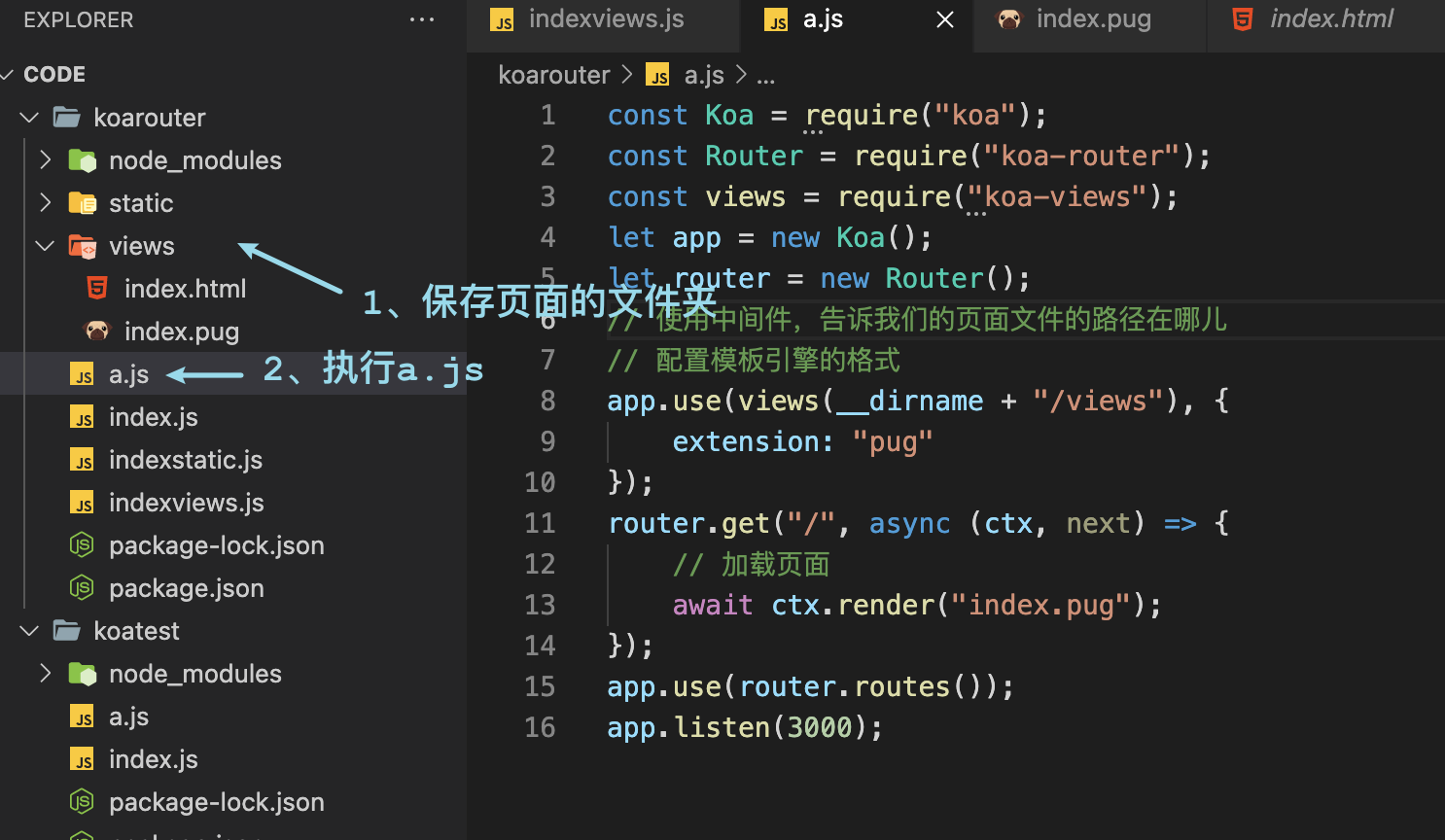1445x840 pixels.
Task: Click pug icon on index.pug tab
Action: [x=1010, y=19]
